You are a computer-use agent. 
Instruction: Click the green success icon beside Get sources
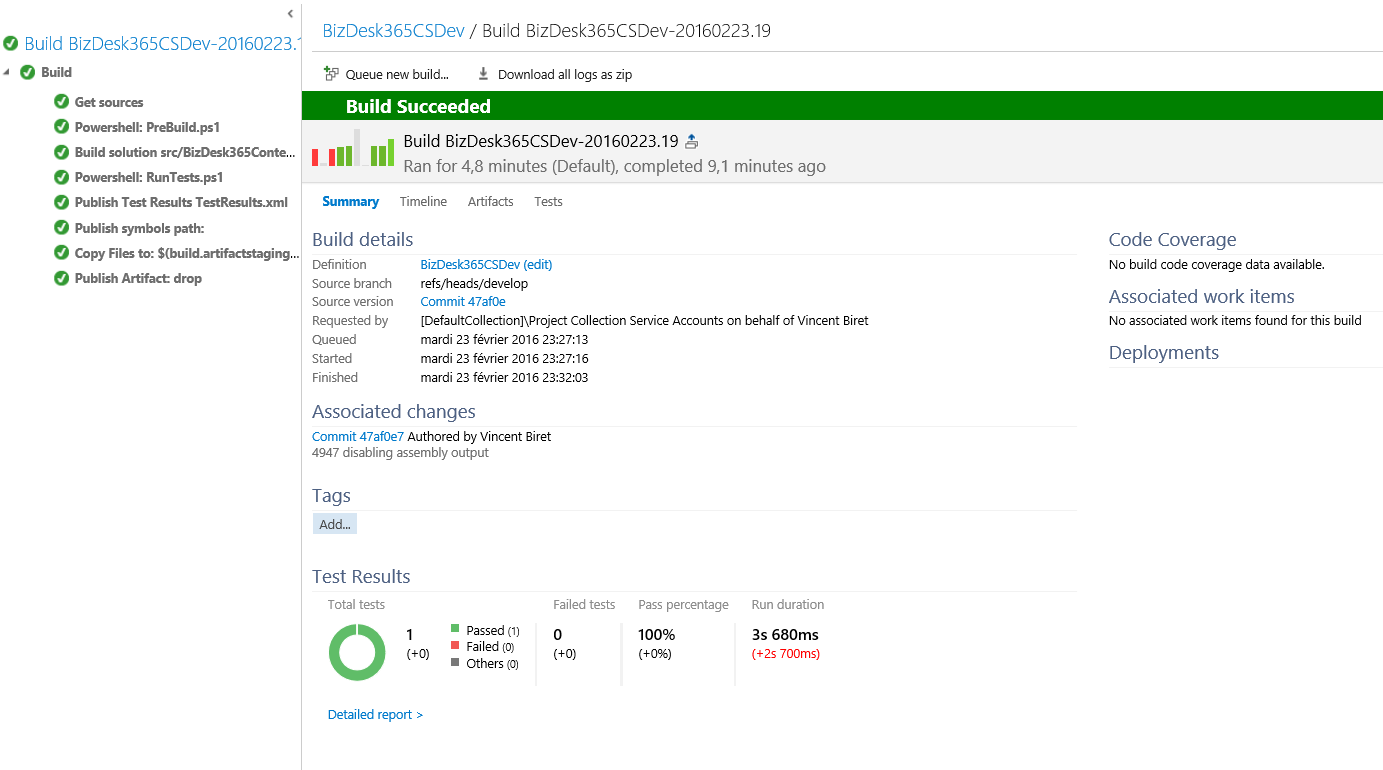coord(61,102)
